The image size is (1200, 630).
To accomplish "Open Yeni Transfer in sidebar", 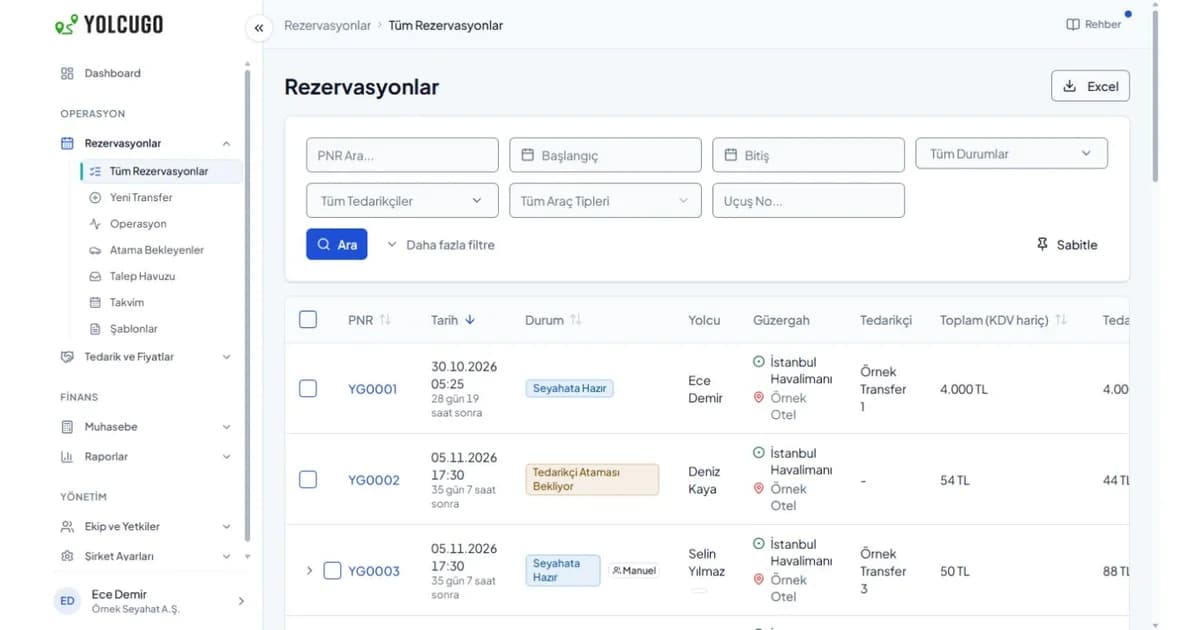I will [141, 197].
